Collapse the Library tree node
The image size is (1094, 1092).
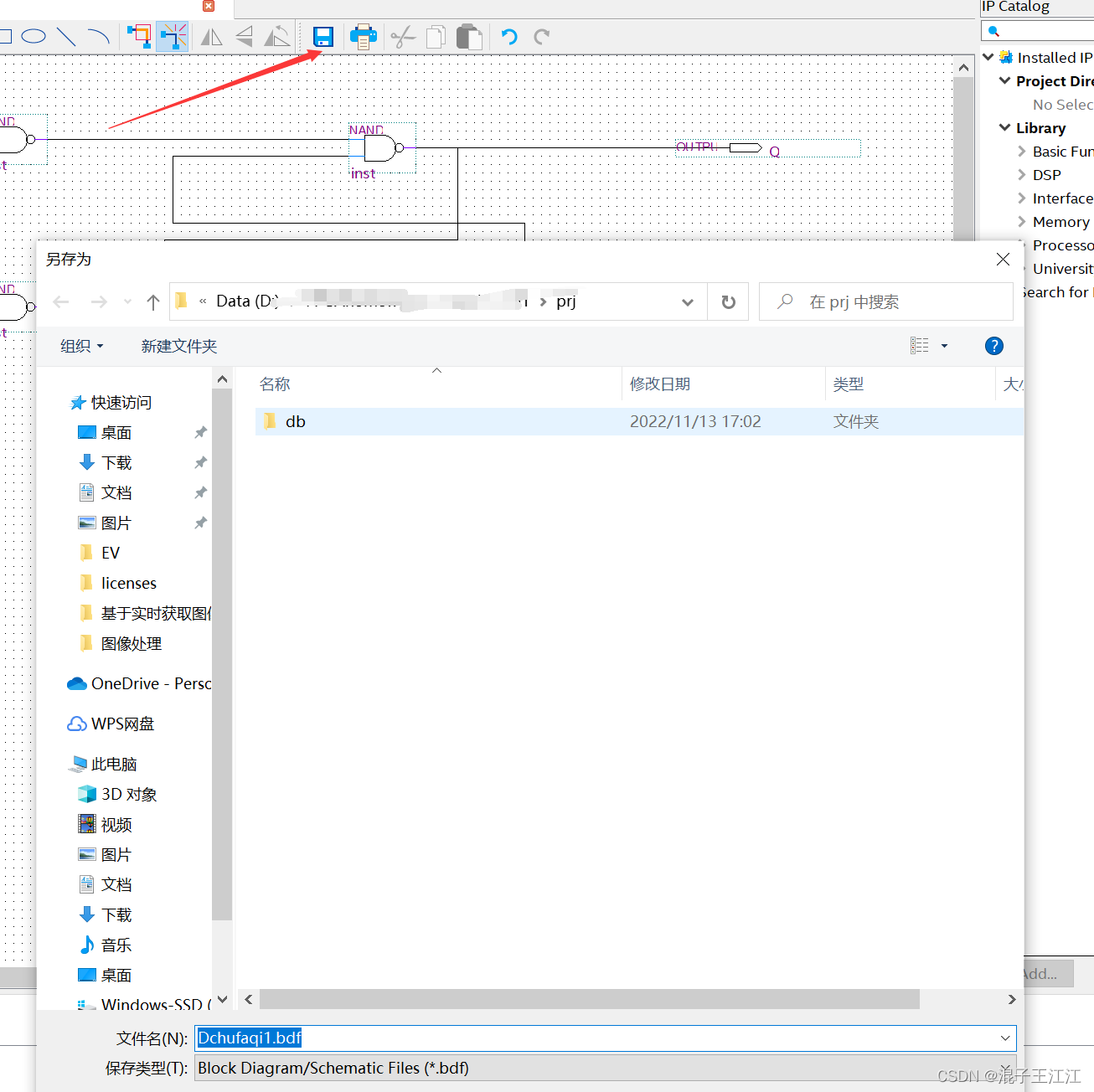coord(1004,127)
